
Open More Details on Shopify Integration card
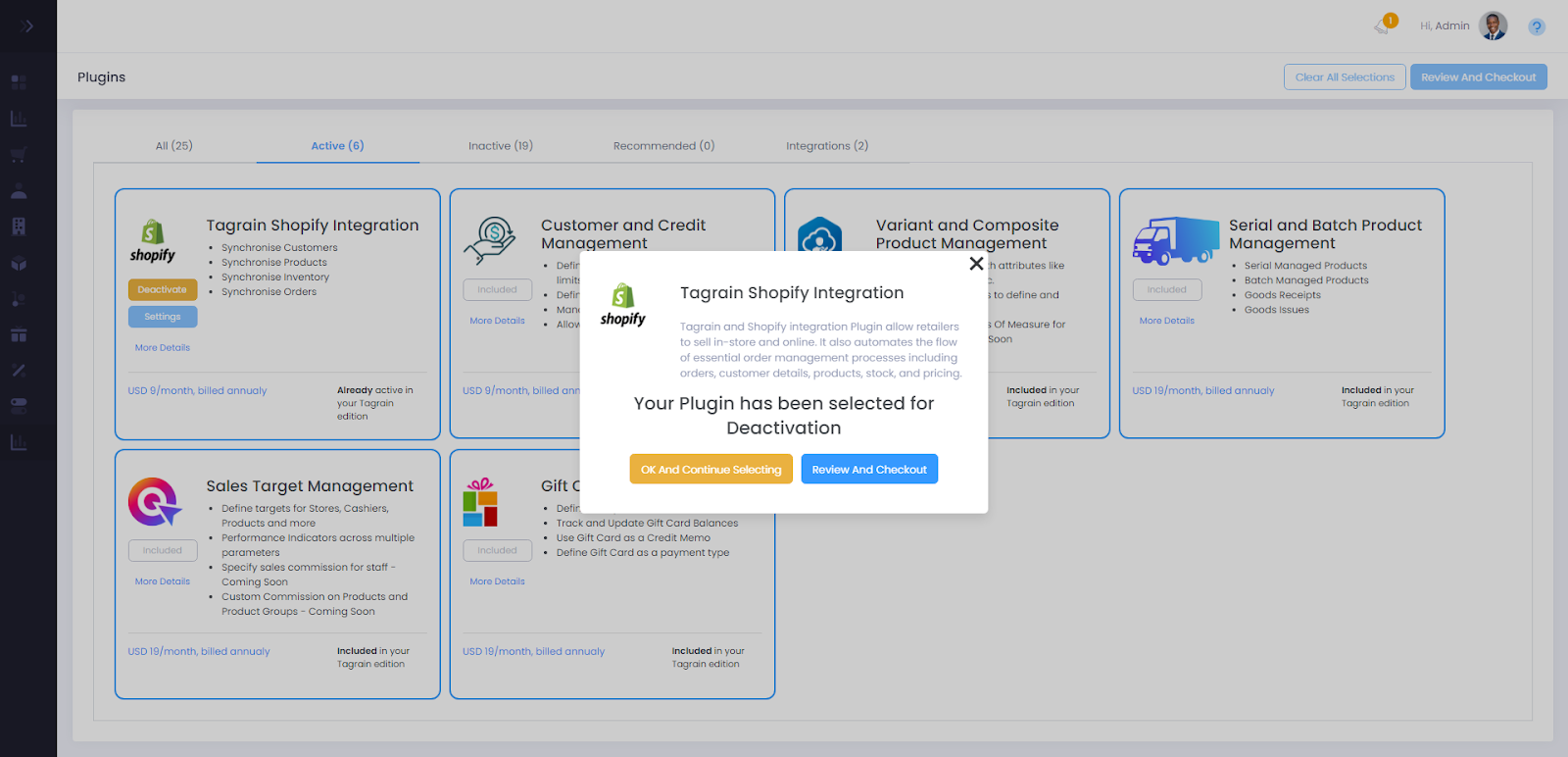[x=163, y=348]
